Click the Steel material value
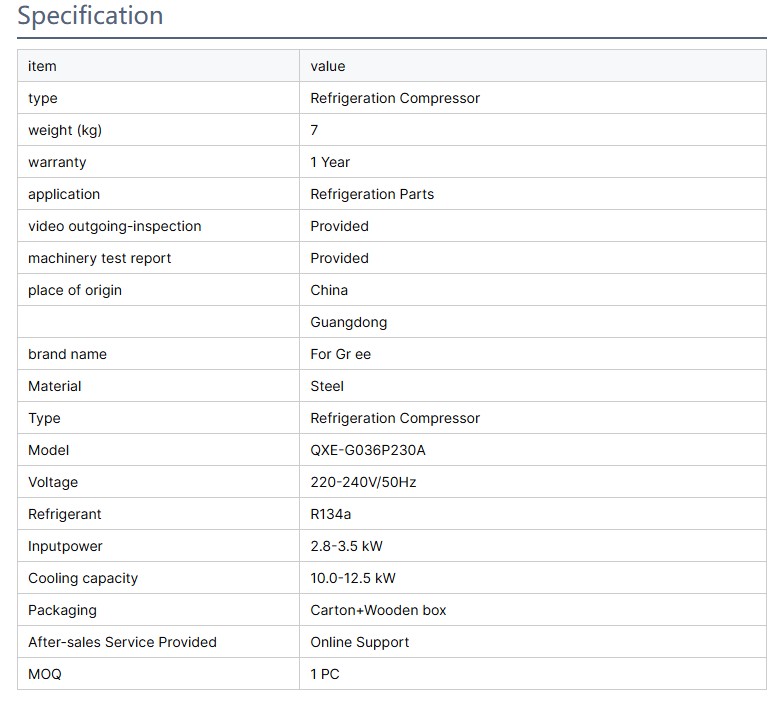The width and height of the screenshot is (784, 703). point(327,386)
